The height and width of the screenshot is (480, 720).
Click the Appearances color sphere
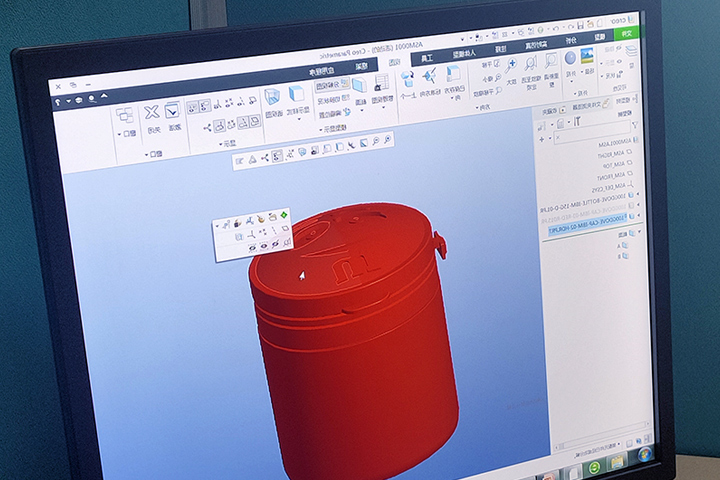571,58
